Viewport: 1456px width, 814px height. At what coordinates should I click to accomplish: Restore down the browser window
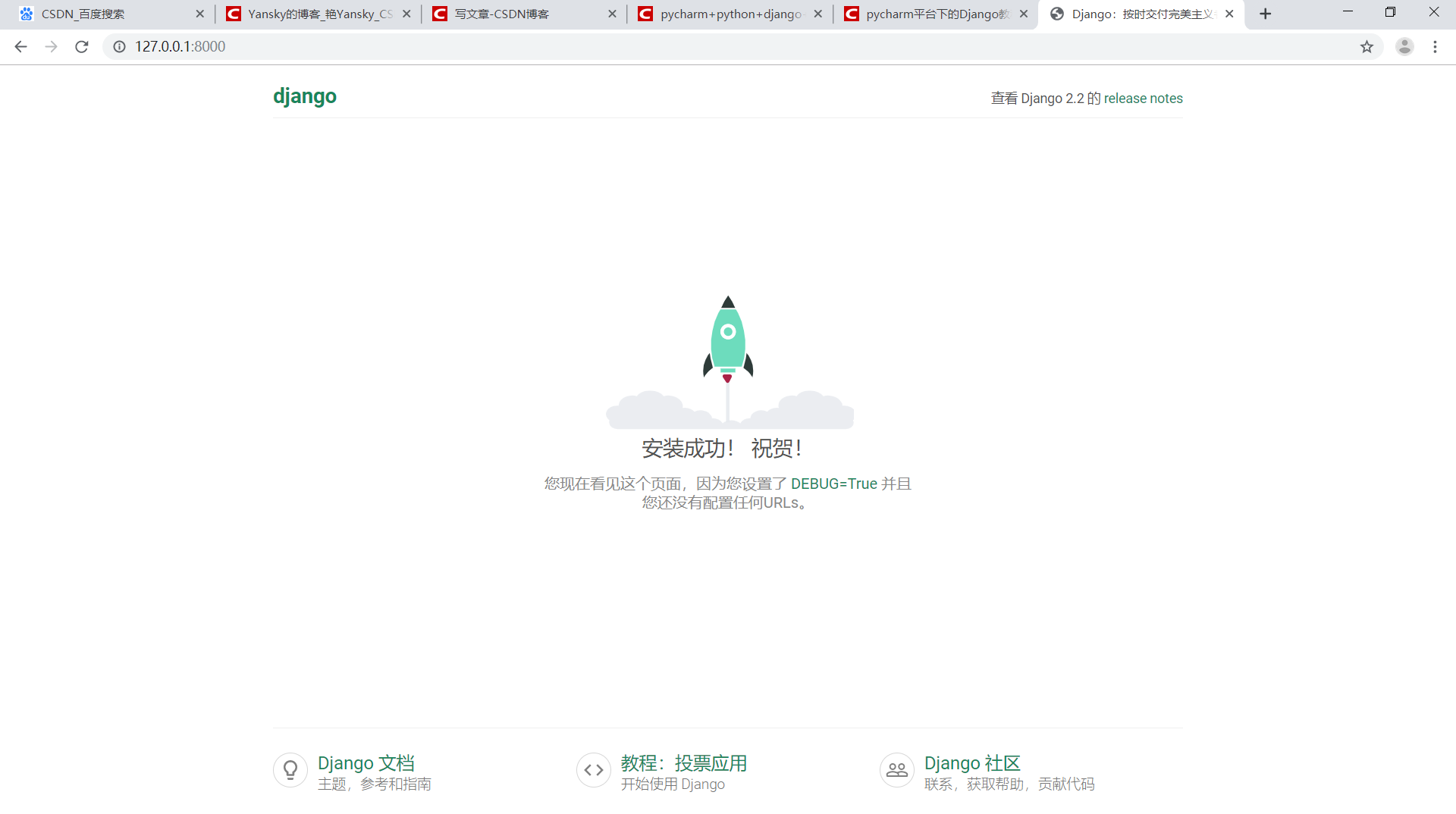coord(1390,12)
